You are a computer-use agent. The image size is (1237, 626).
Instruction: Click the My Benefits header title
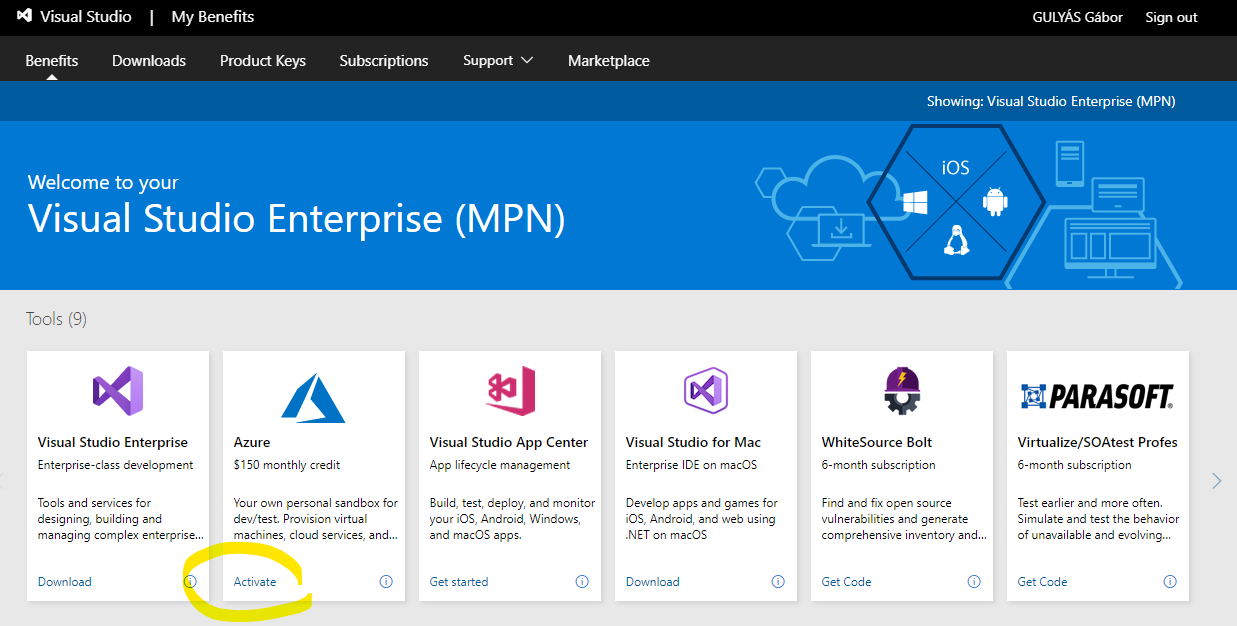pyautogui.click(x=213, y=17)
